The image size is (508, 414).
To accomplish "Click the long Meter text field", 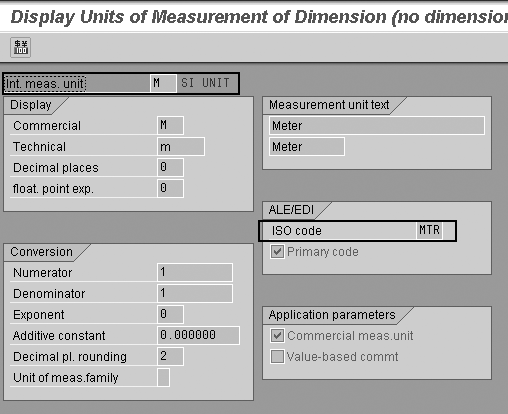I will coord(377,126).
